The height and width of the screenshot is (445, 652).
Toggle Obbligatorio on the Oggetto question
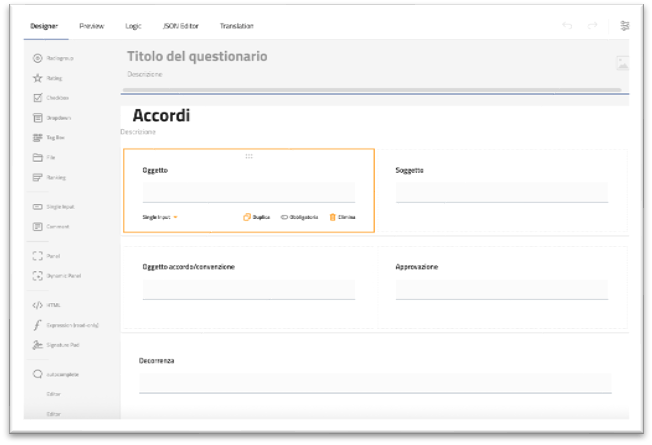(299, 216)
